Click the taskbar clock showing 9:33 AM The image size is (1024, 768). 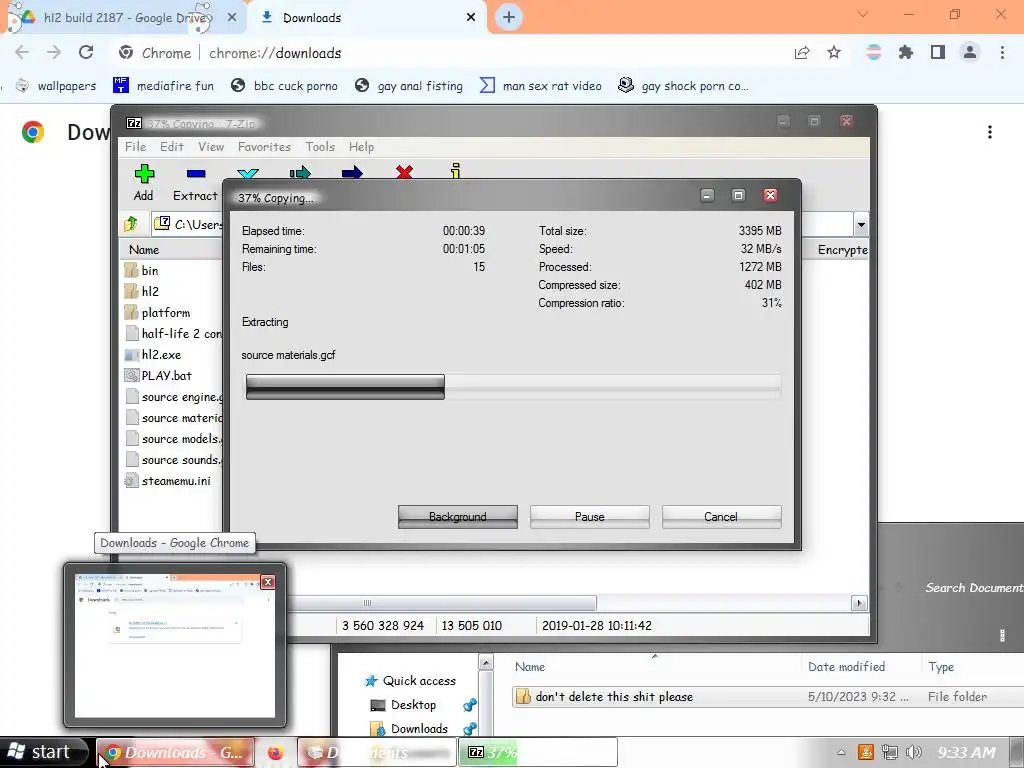click(x=967, y=752)
